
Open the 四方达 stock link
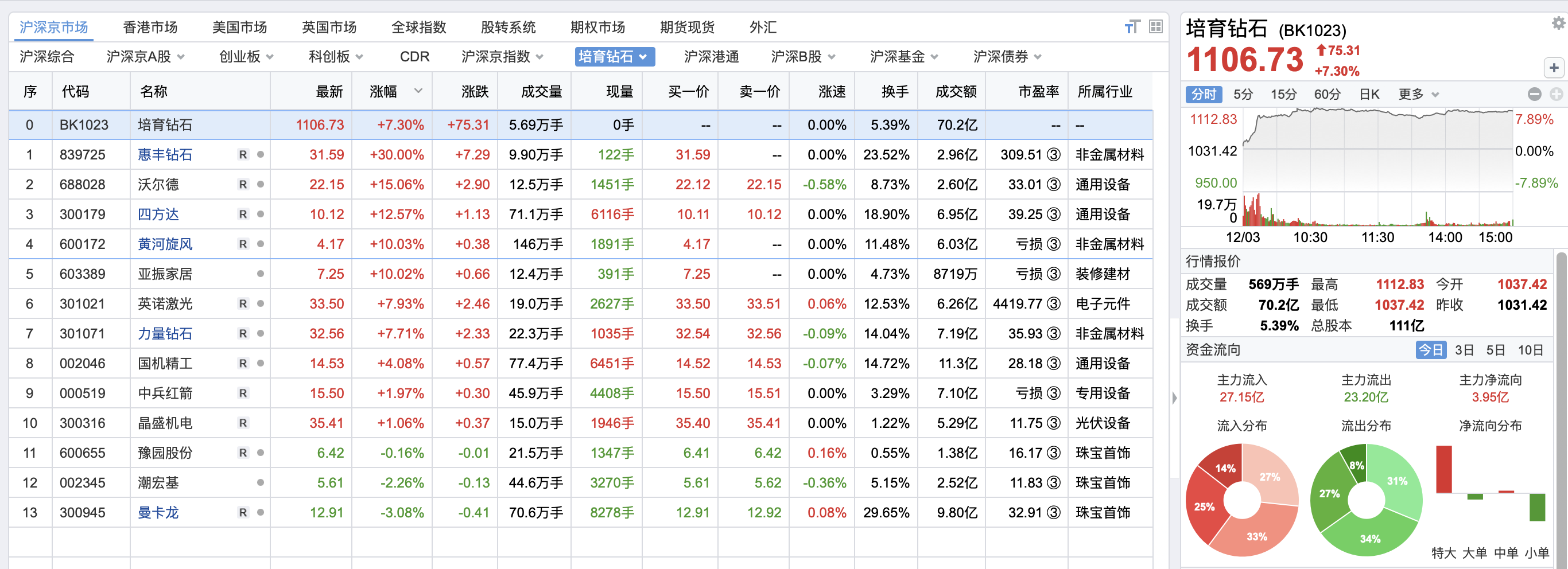158,214
